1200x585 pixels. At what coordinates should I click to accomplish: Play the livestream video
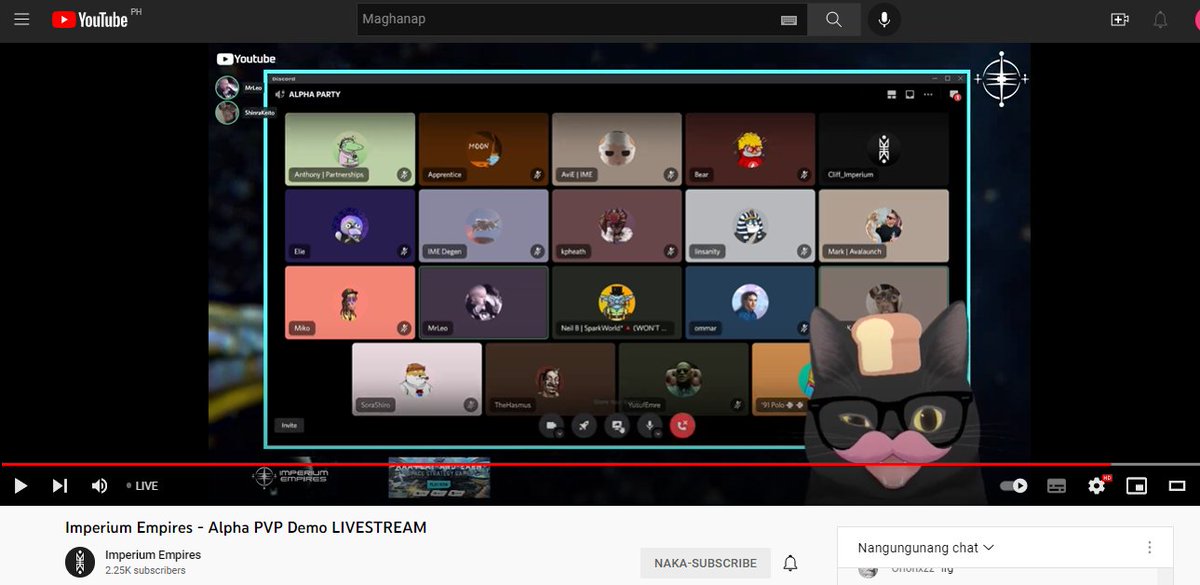pos(20,486)
